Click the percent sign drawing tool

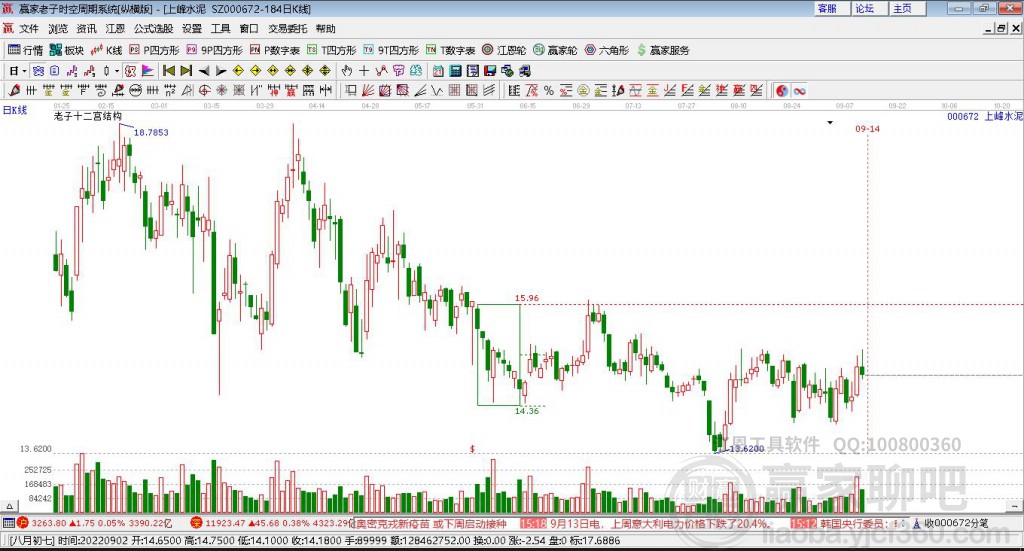549,91
